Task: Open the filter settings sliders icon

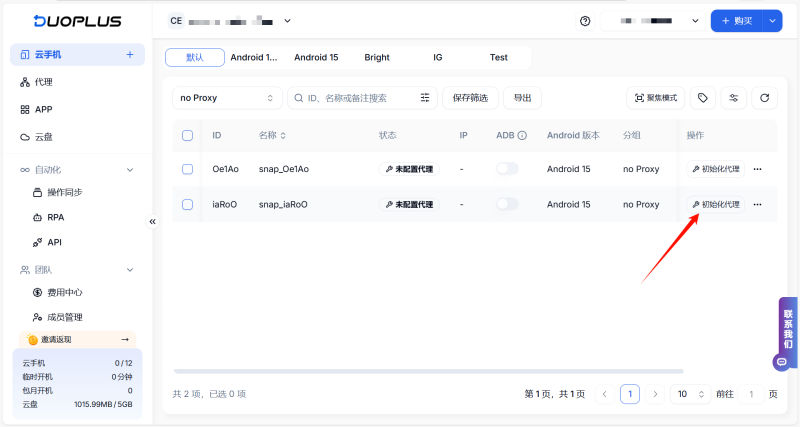Action: (734, 98)
